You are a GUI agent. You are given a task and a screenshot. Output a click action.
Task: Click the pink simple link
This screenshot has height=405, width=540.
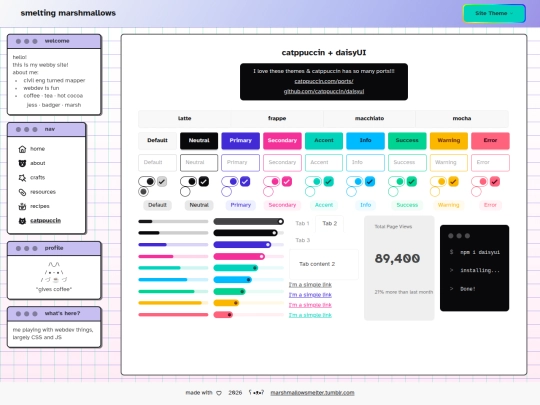coord(310,305)
